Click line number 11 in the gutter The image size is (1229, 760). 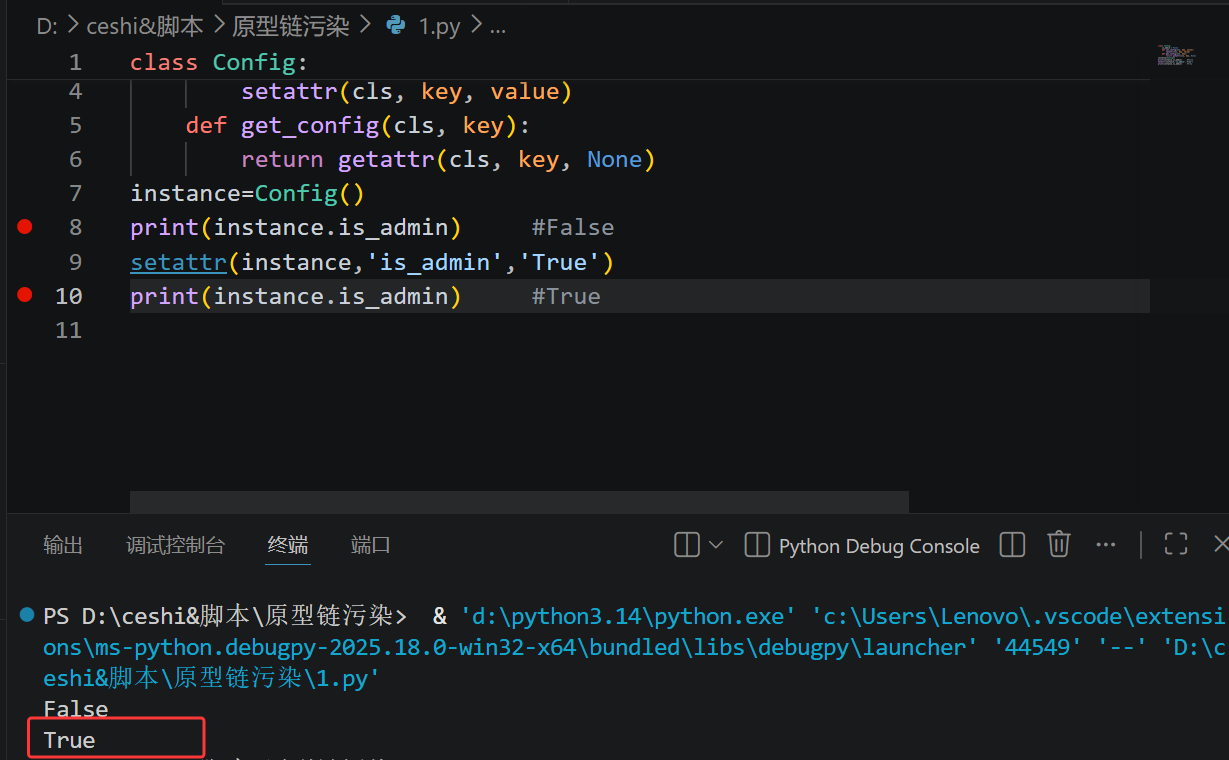pyautogui.click(x=69, y=330)
